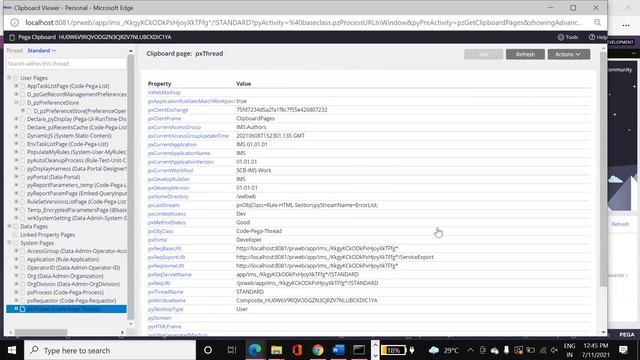The image size is (640, 360).
Task: Click the Refresh link in the background Pega window
Action: coord(620,224)
